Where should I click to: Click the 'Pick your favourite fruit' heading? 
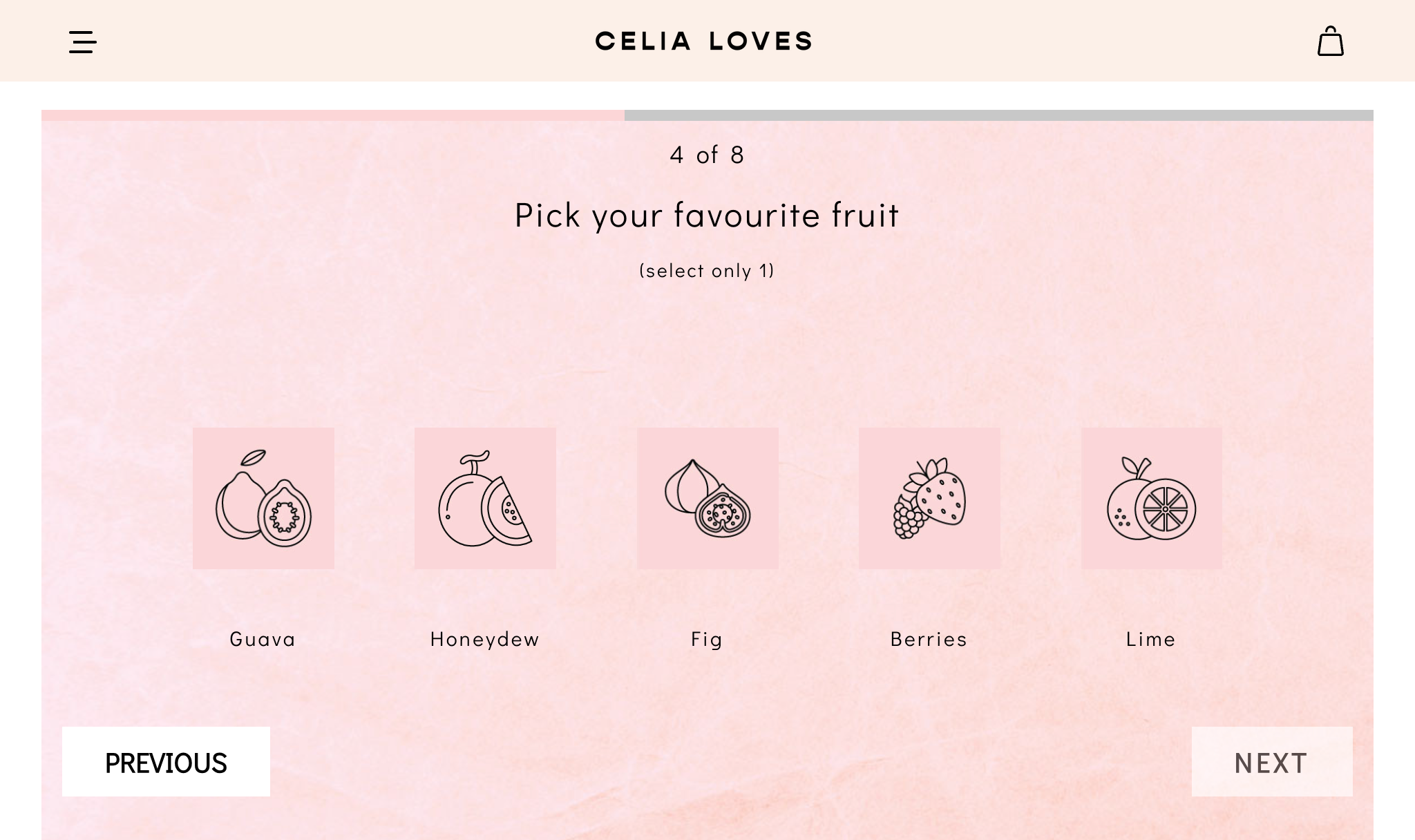(707, 216)
